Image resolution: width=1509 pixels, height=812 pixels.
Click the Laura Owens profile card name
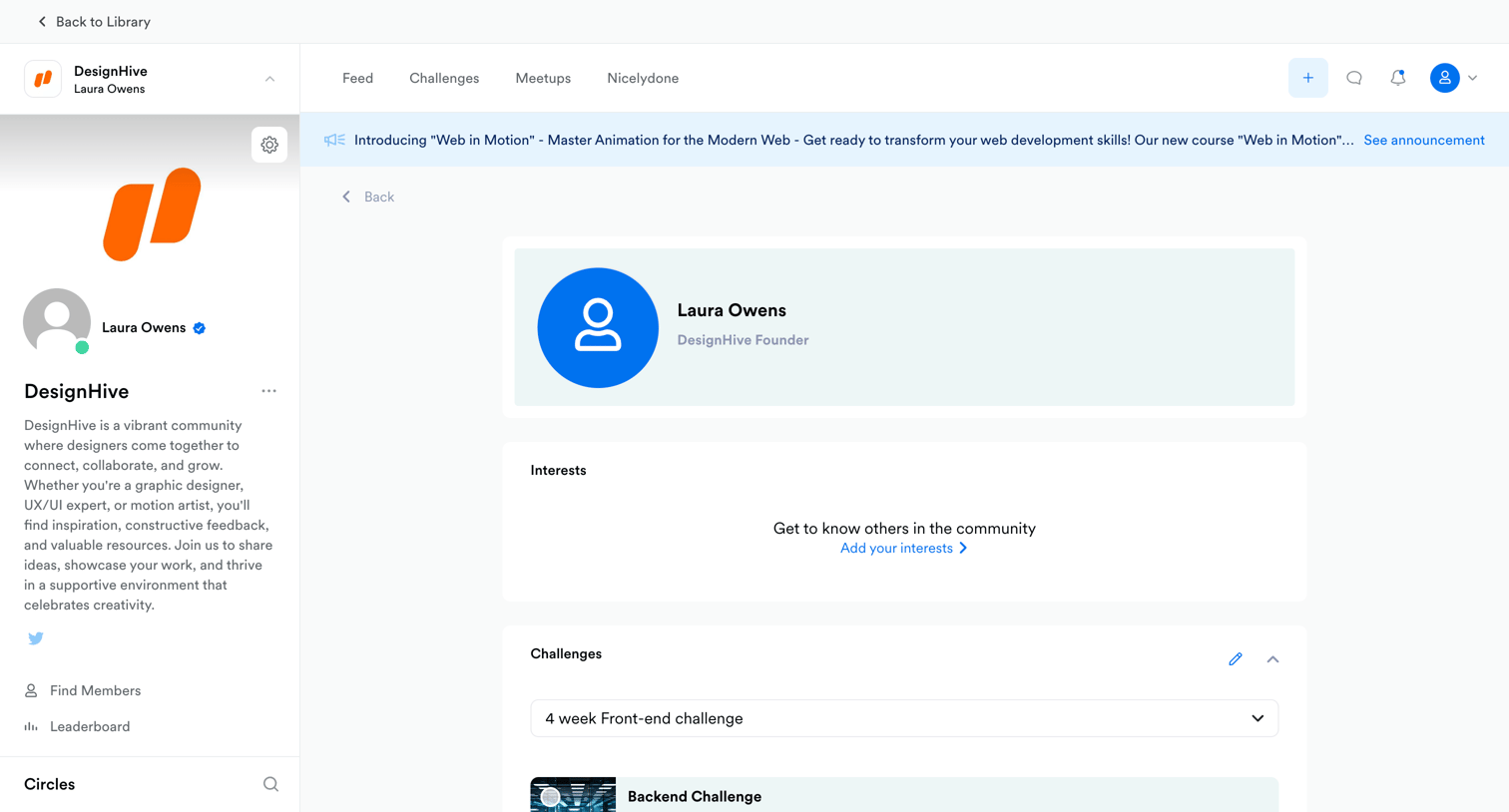tap(732, 310)
